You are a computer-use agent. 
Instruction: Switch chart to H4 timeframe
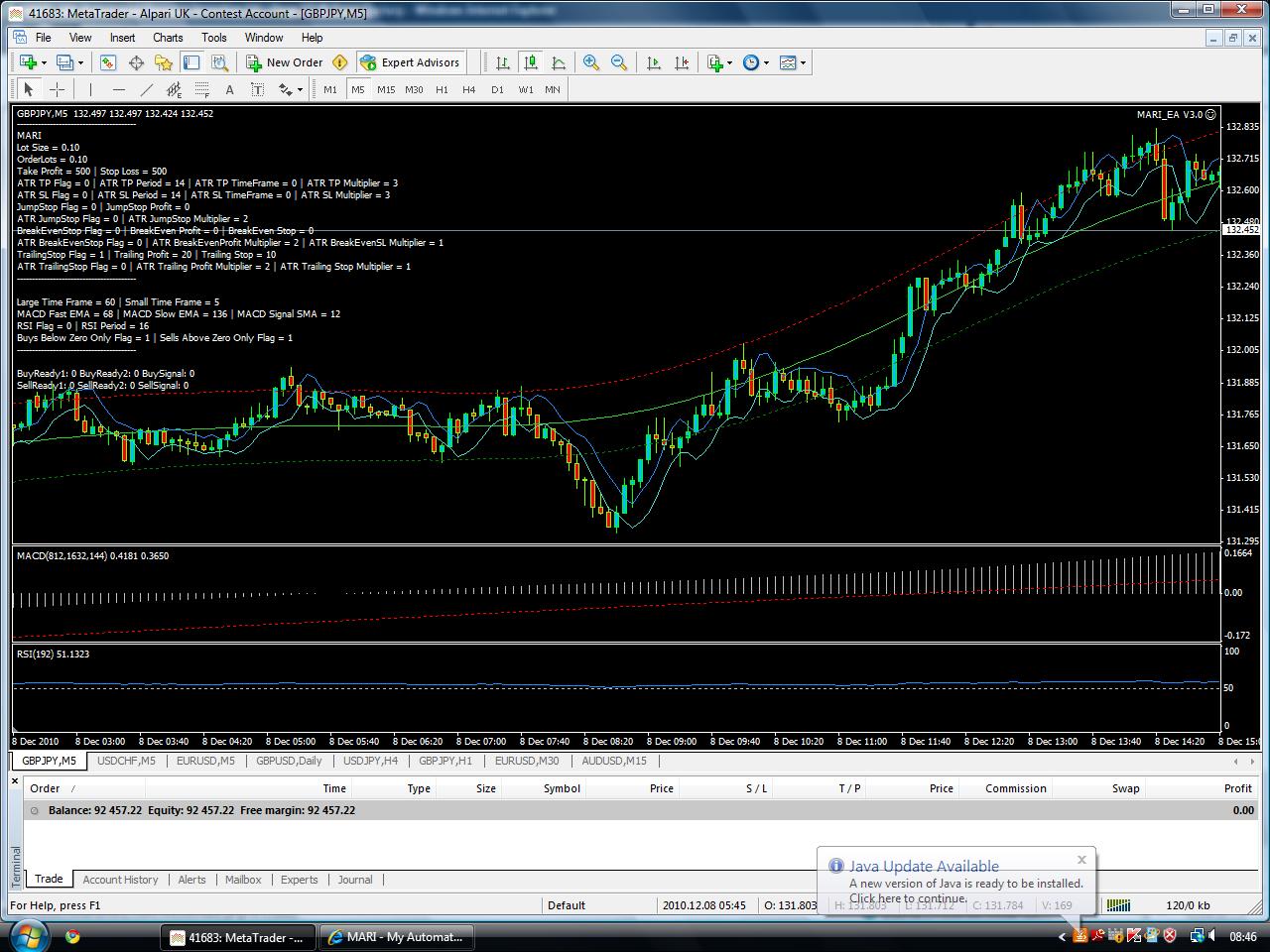click(469, 89)
